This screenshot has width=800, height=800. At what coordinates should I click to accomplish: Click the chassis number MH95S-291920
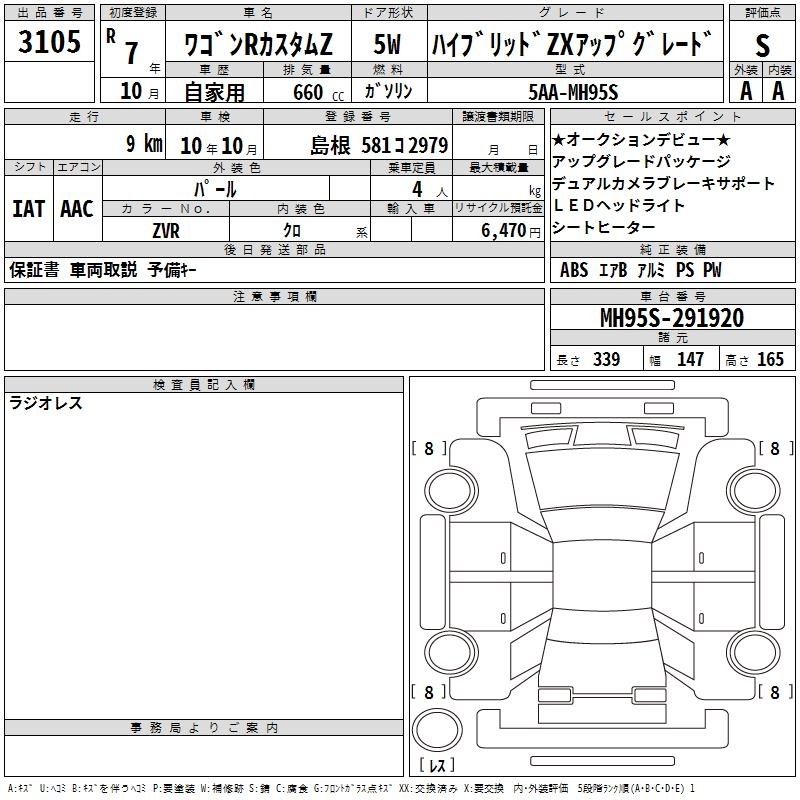pos(671,318)
